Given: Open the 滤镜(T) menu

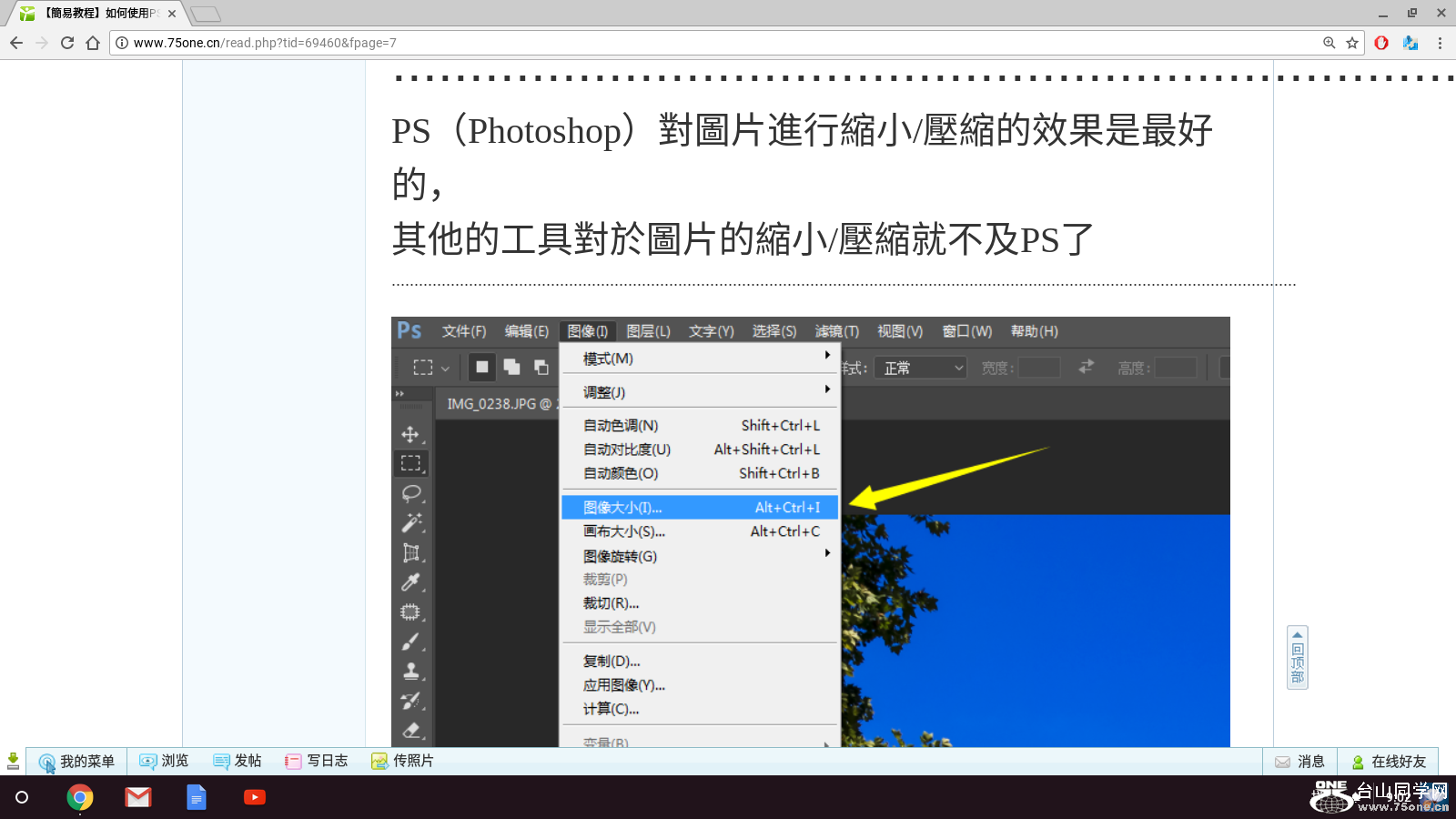Looking at the screenshot, I should point(837,331).
